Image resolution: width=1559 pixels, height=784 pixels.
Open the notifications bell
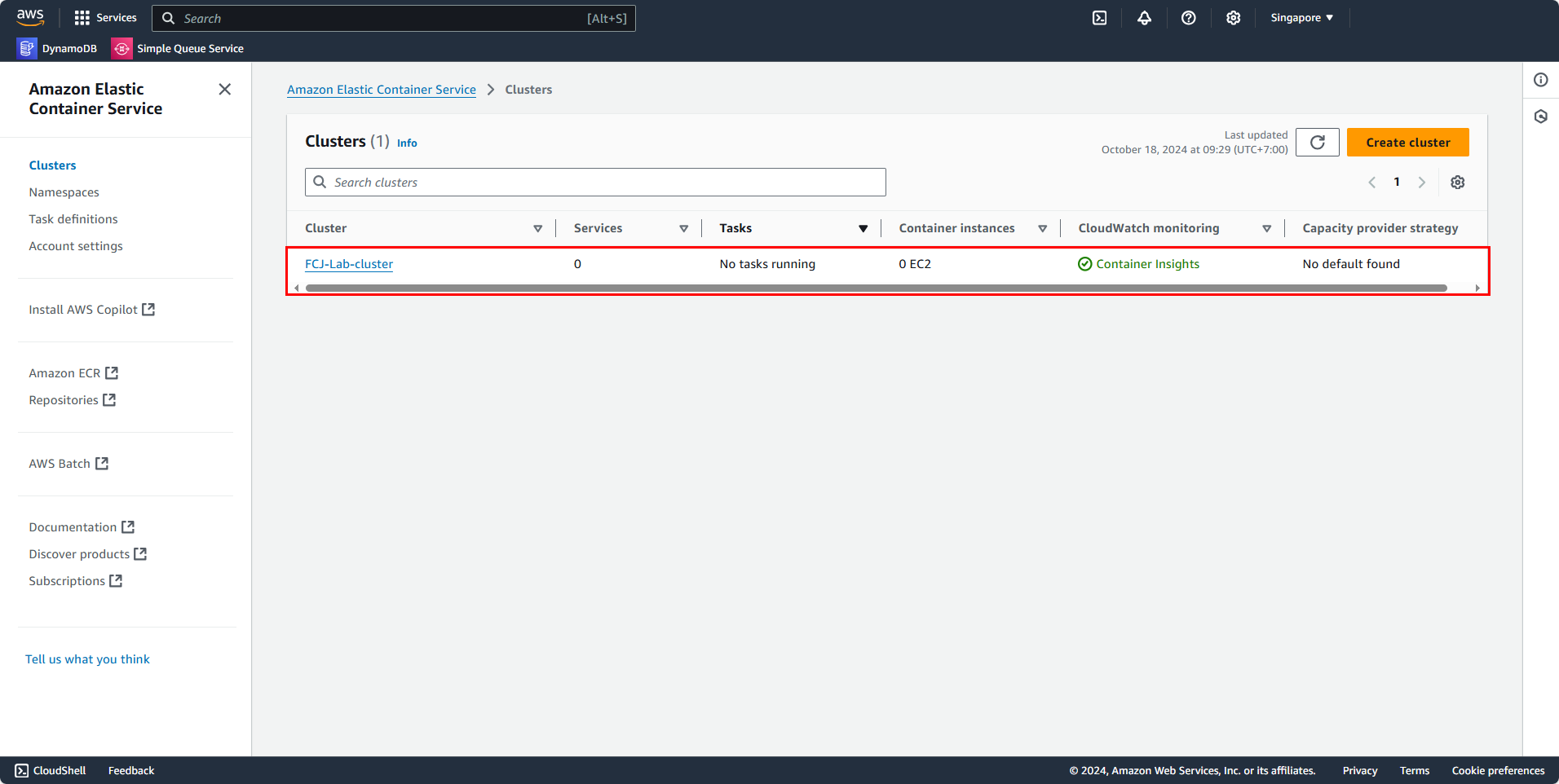click(x=1145, y=18)
